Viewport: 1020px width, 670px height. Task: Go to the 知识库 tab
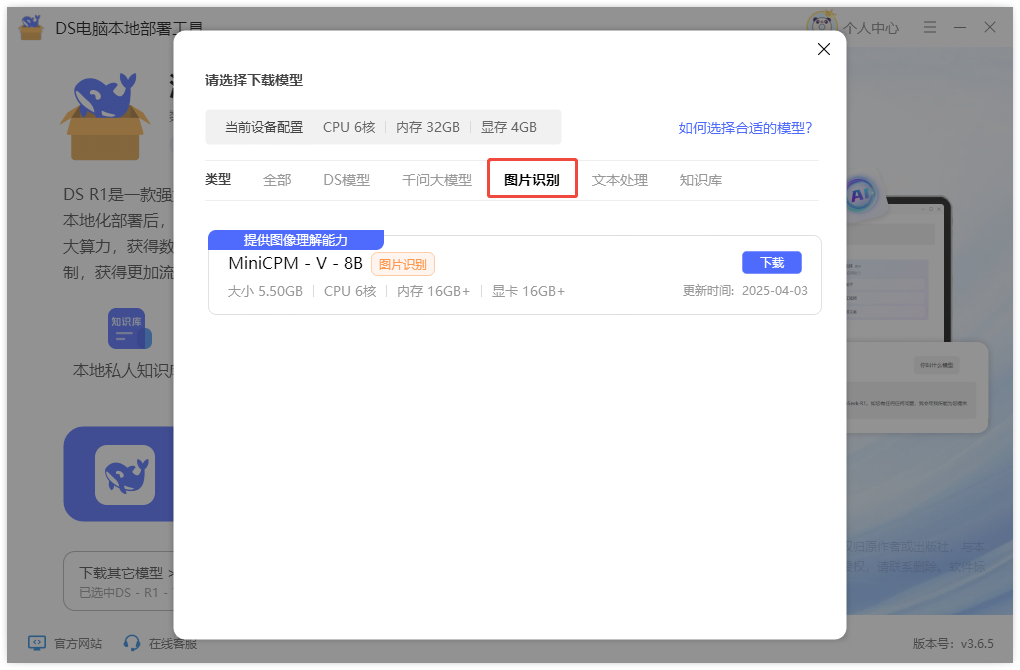pyautogui.click(x=701, y=180)
